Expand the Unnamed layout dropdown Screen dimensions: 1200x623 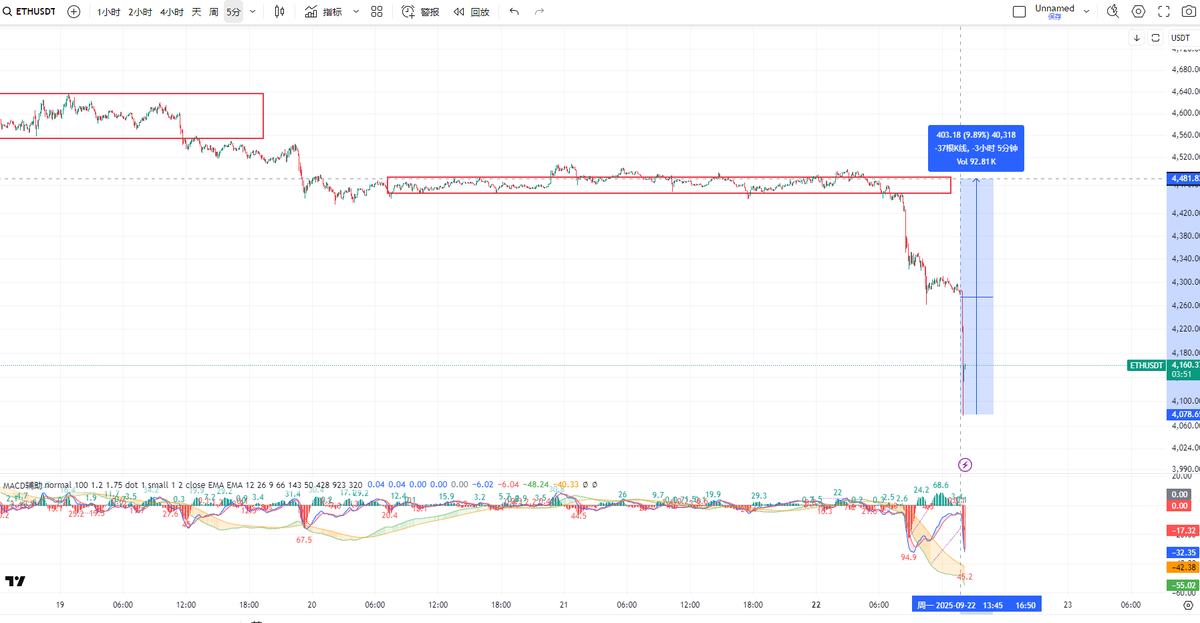pyautogui.click(x=1086, y=10)
